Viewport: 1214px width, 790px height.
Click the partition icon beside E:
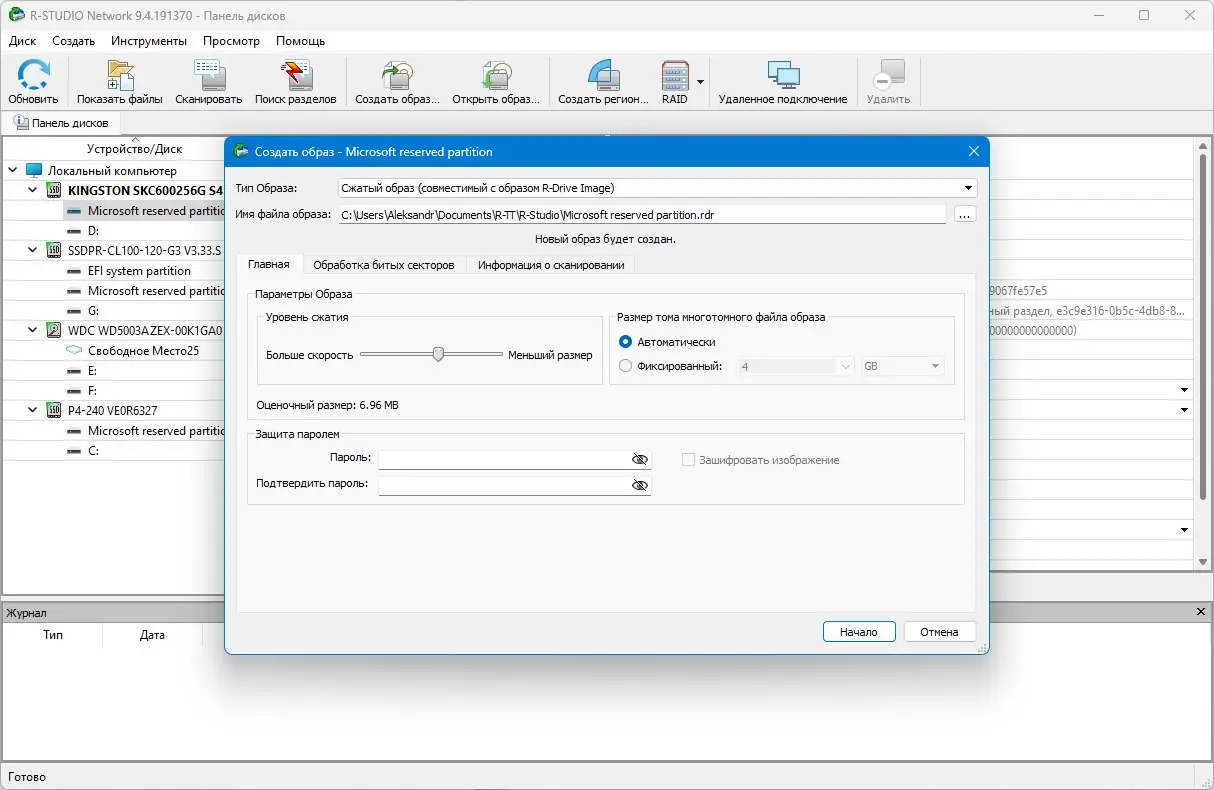pos(74,371)
